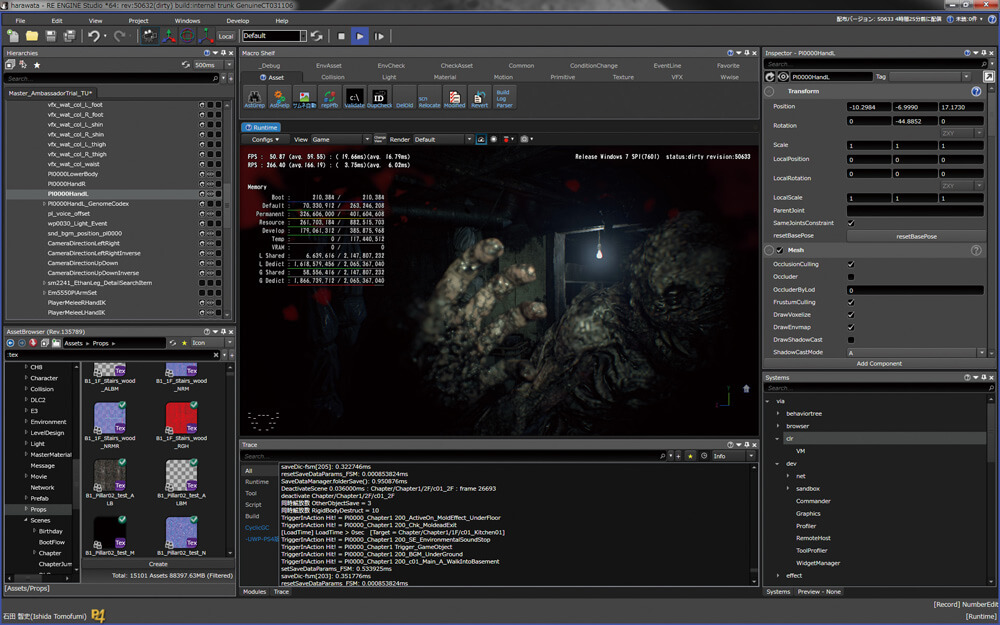
Task: Uncheck SameJointsConstraint checkbox
Action: pyautogui.click(x=851, y=223)
